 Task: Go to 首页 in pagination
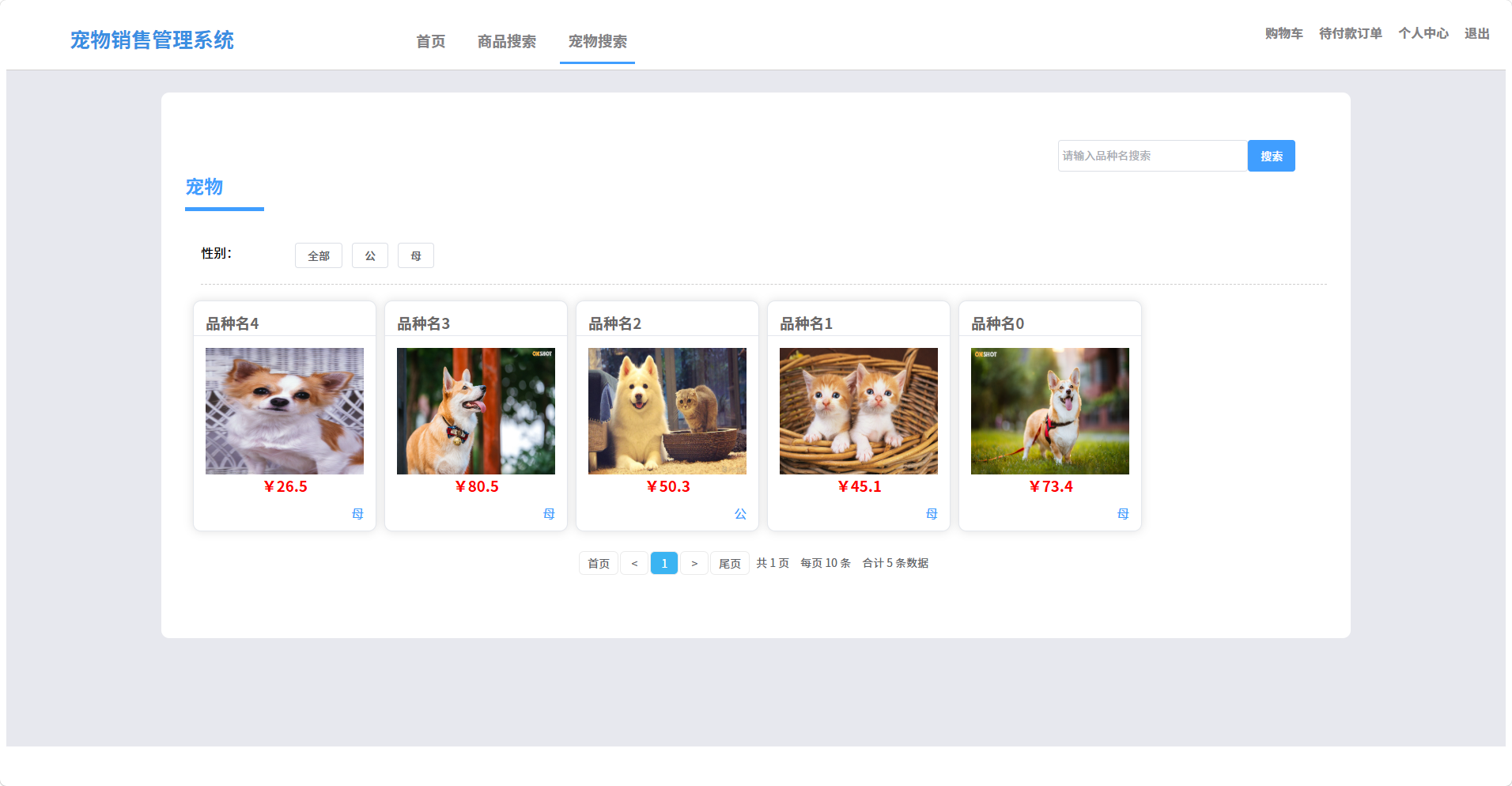click(x=599, y=563)
